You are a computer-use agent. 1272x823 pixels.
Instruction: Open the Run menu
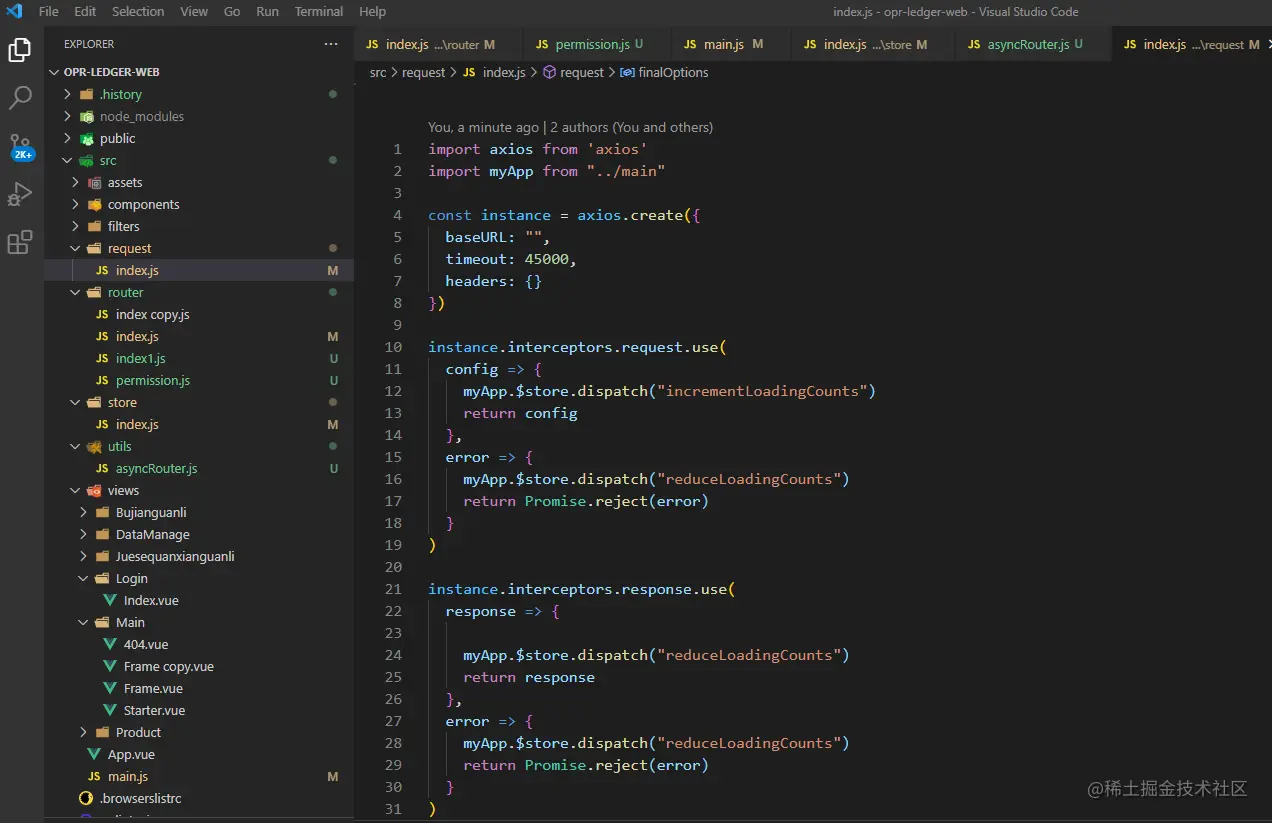pyautogui.click(x=267, y=12)
